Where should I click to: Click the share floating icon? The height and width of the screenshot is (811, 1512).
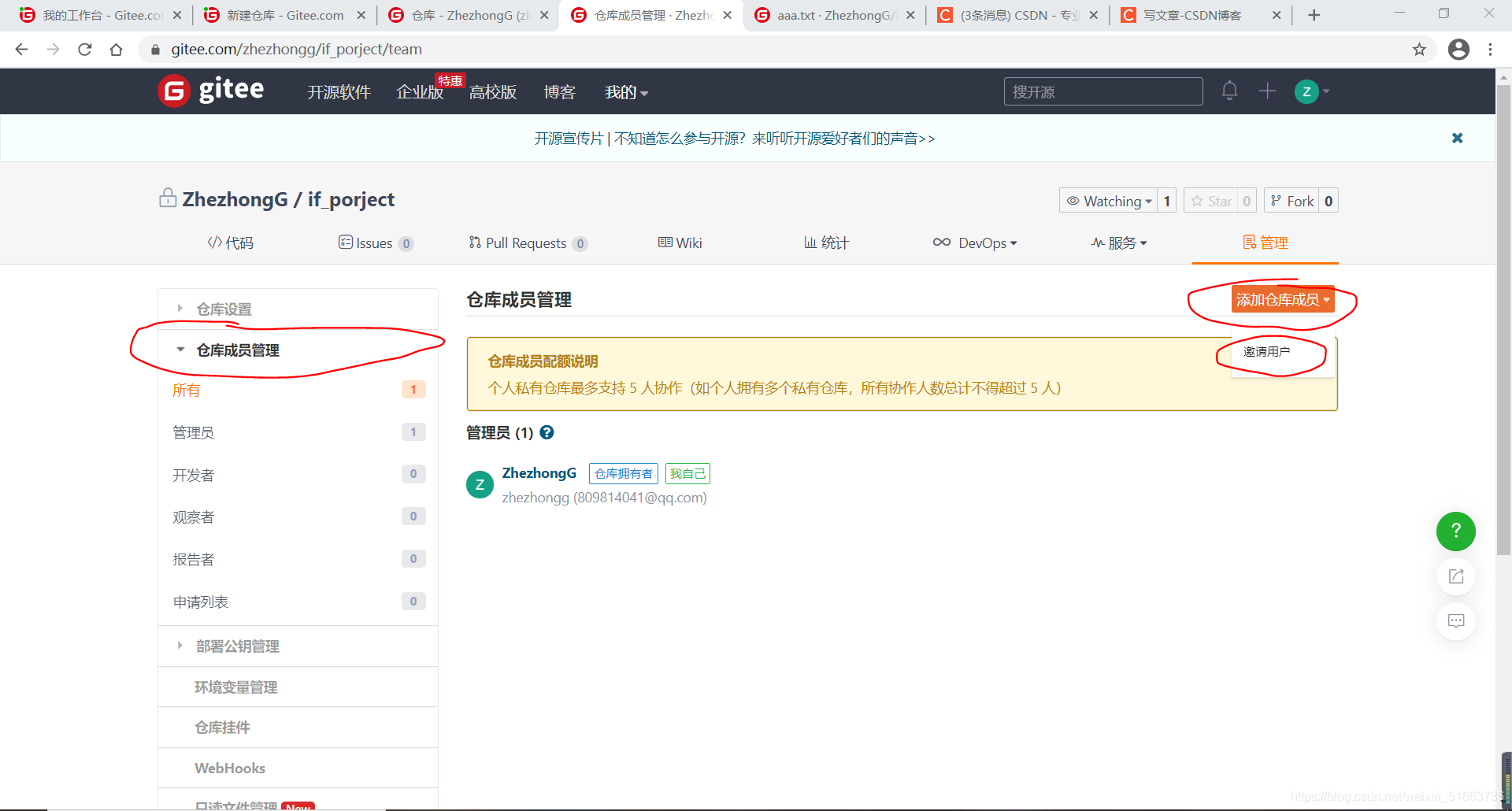(x=1455, y=576)
